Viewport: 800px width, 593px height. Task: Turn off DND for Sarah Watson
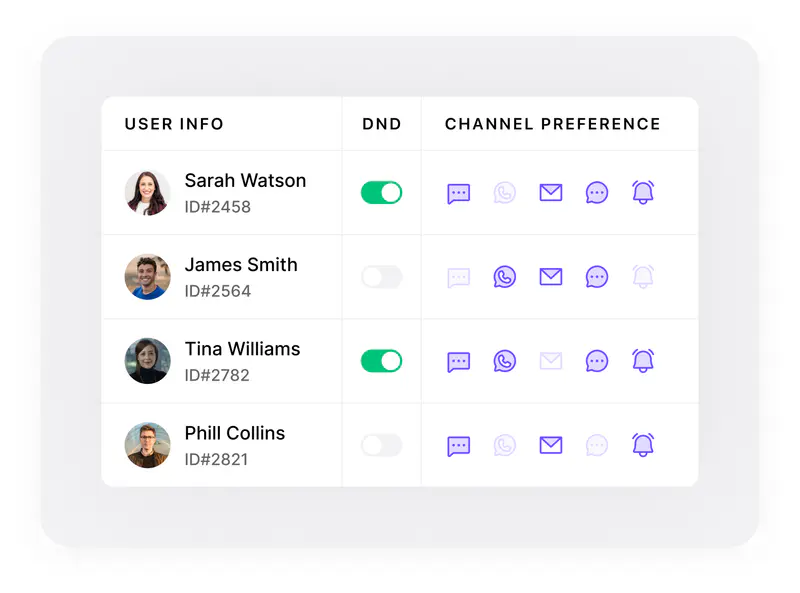tap(382, 193)
